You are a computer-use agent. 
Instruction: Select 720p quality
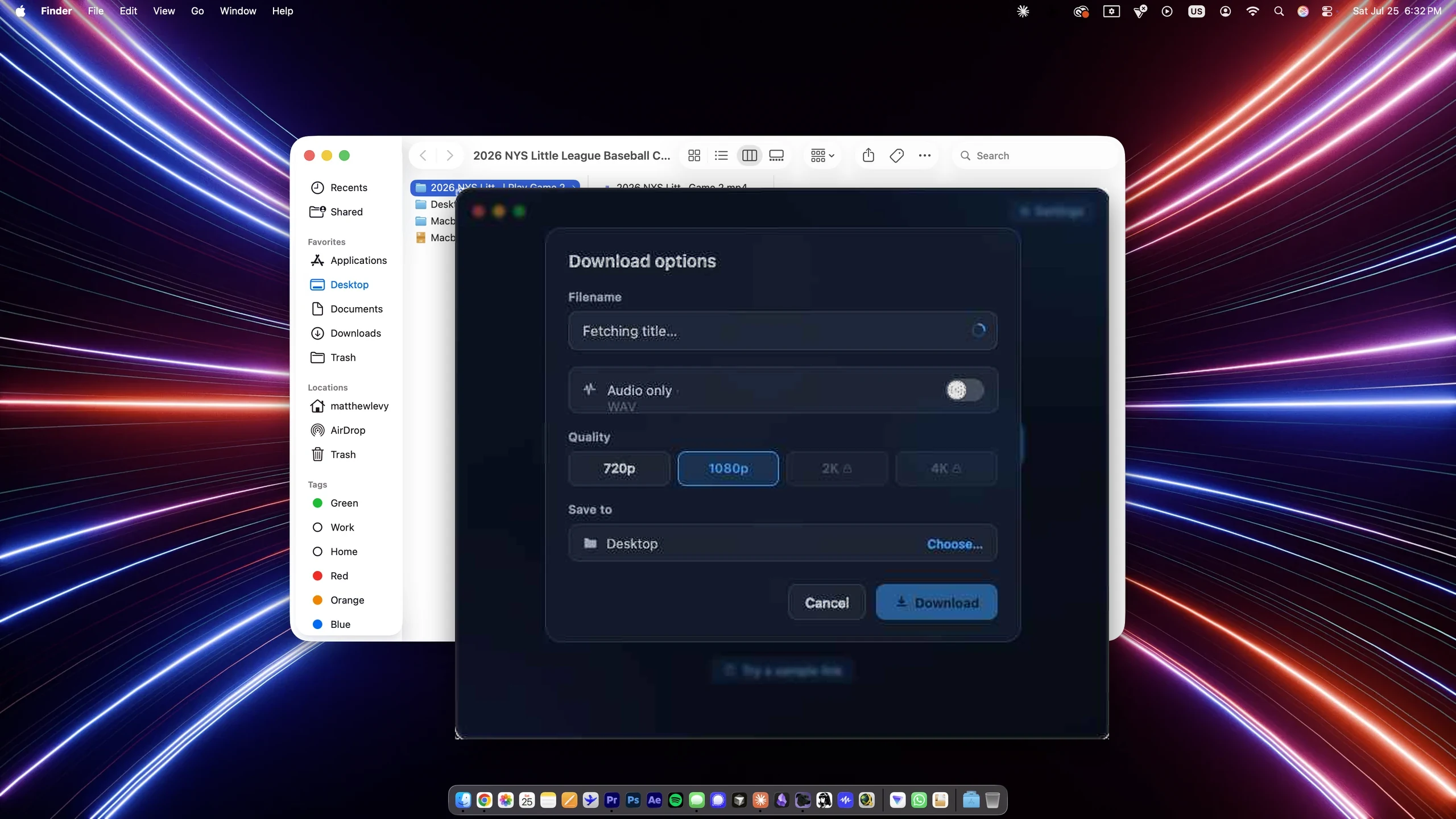tap(619, 468)
